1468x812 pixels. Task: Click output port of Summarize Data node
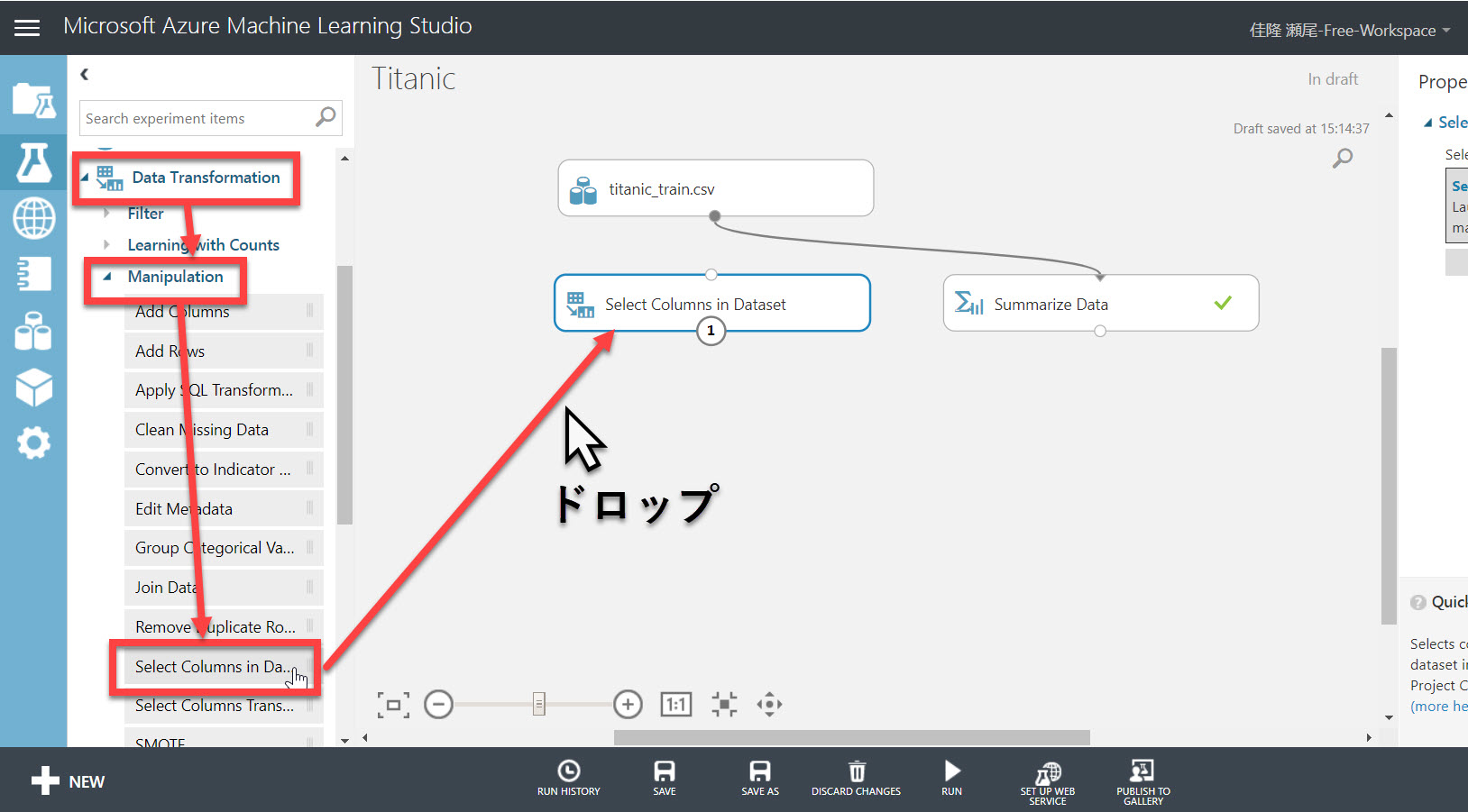[1100, 331]
